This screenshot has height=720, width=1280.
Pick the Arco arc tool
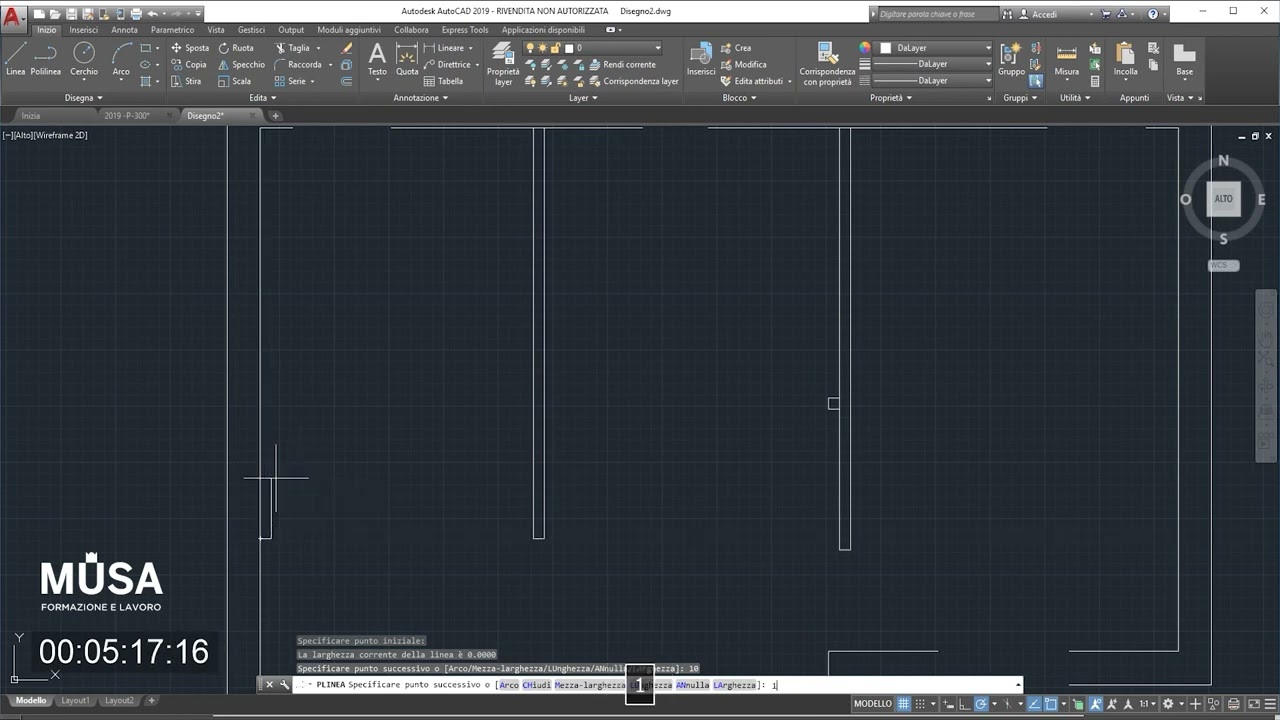click(121, 59)
